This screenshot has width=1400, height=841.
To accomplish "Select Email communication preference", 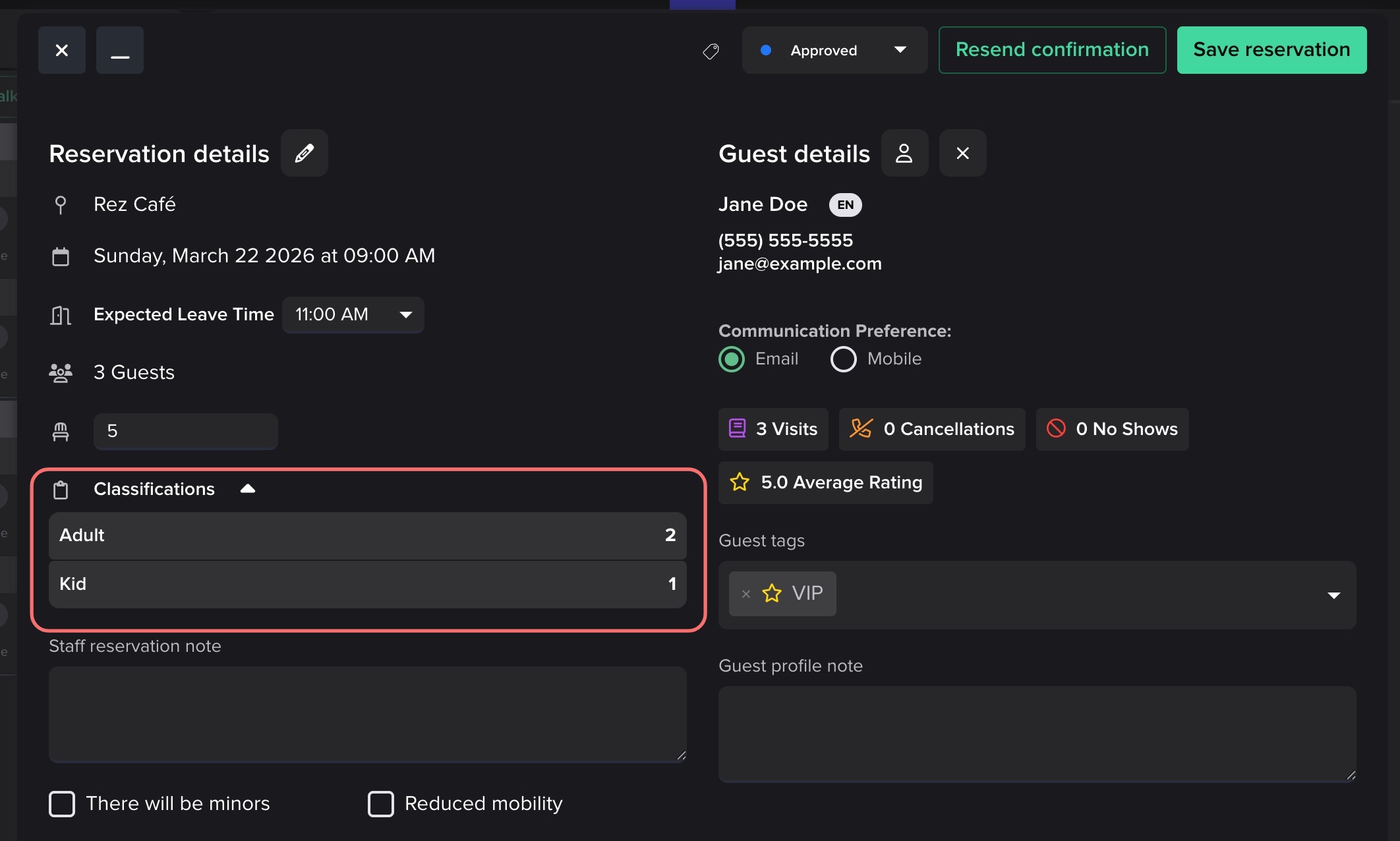I will pyautogui.click(x=732, y=359).
